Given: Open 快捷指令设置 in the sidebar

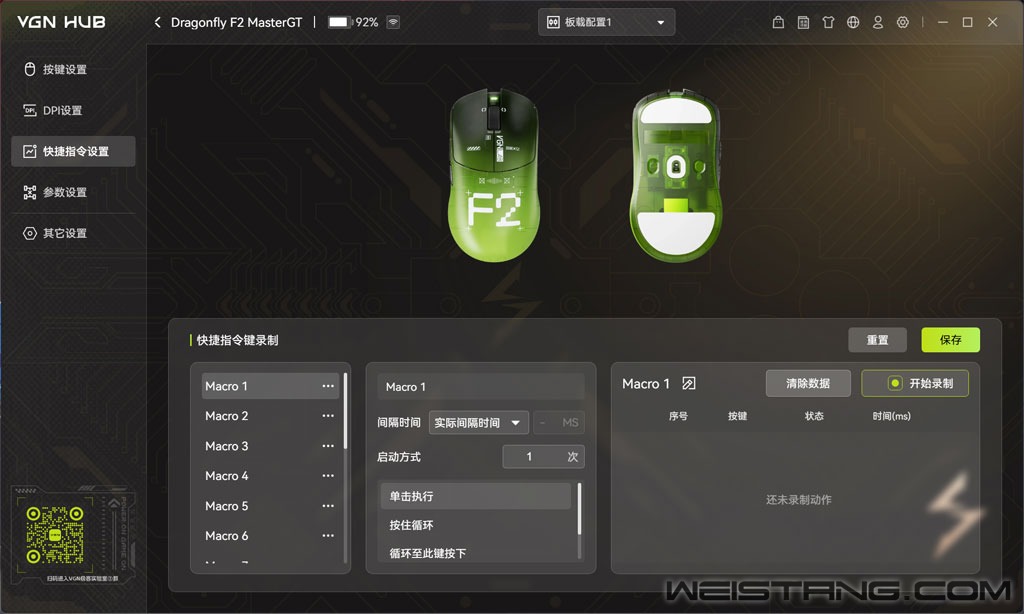Looking at the screenshot, I should pyautogui.click(x=73, y=151).
